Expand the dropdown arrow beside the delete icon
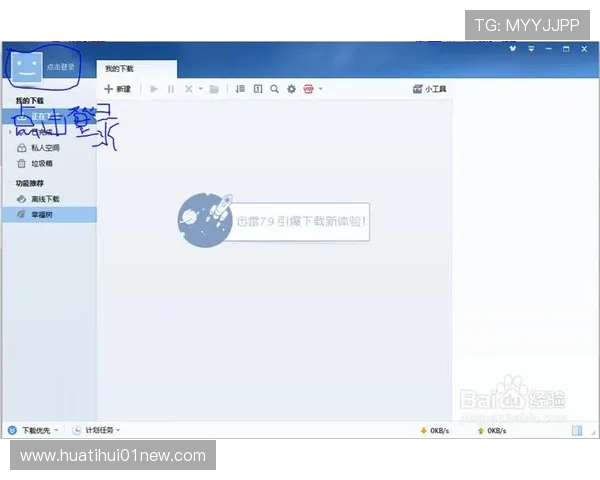This screenshot has height=480, width=600. point(201,88)
